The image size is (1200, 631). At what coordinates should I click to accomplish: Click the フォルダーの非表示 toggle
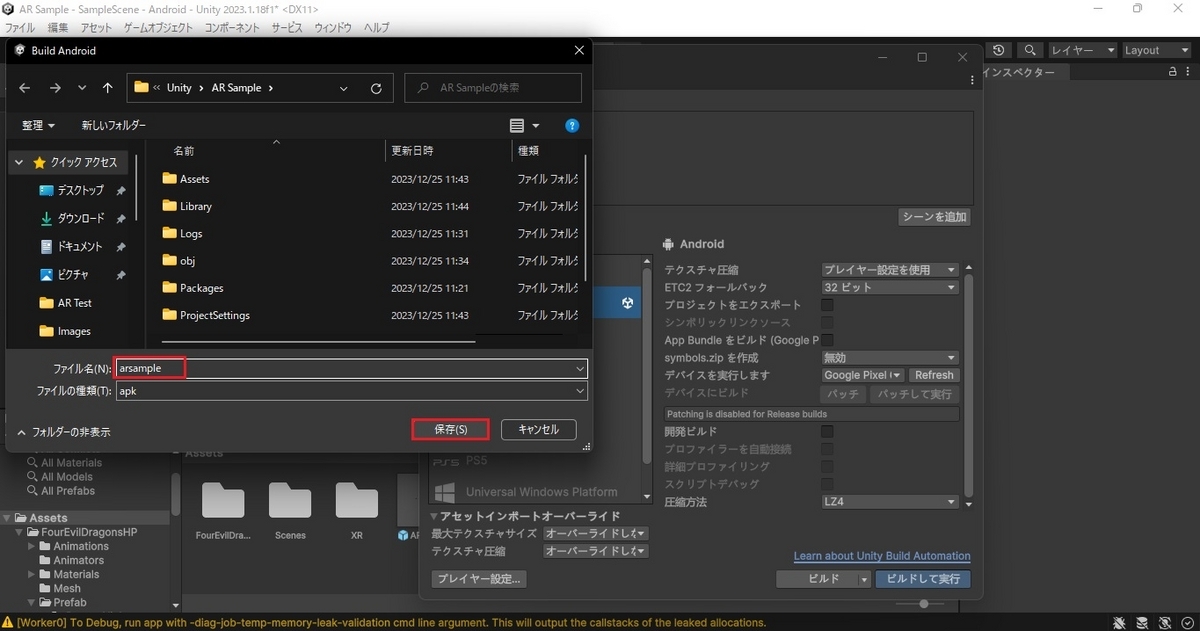click(x=64, y=433)
